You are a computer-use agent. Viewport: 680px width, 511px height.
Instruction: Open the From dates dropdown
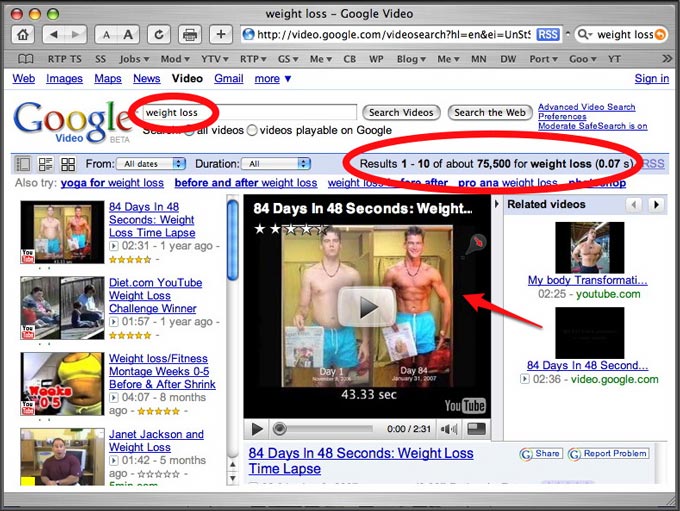(x=151, y=164)
